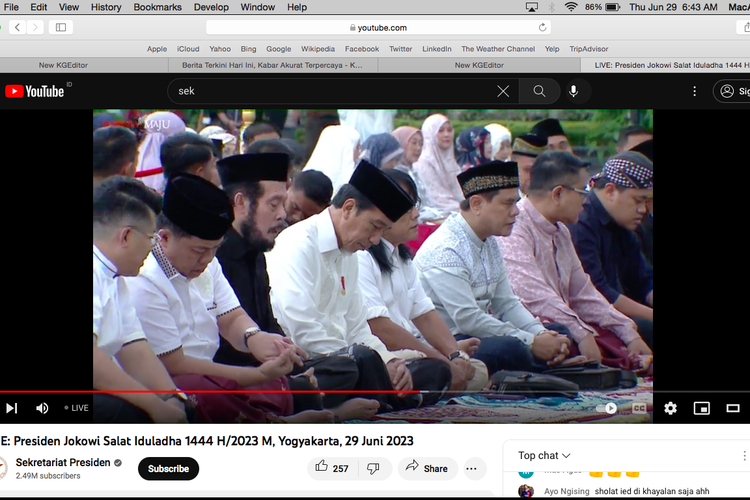Open Ayo Ngising chat avatar
Viewport: 750px width, 500px height.
pyautogui.click(x=526, y=491)
